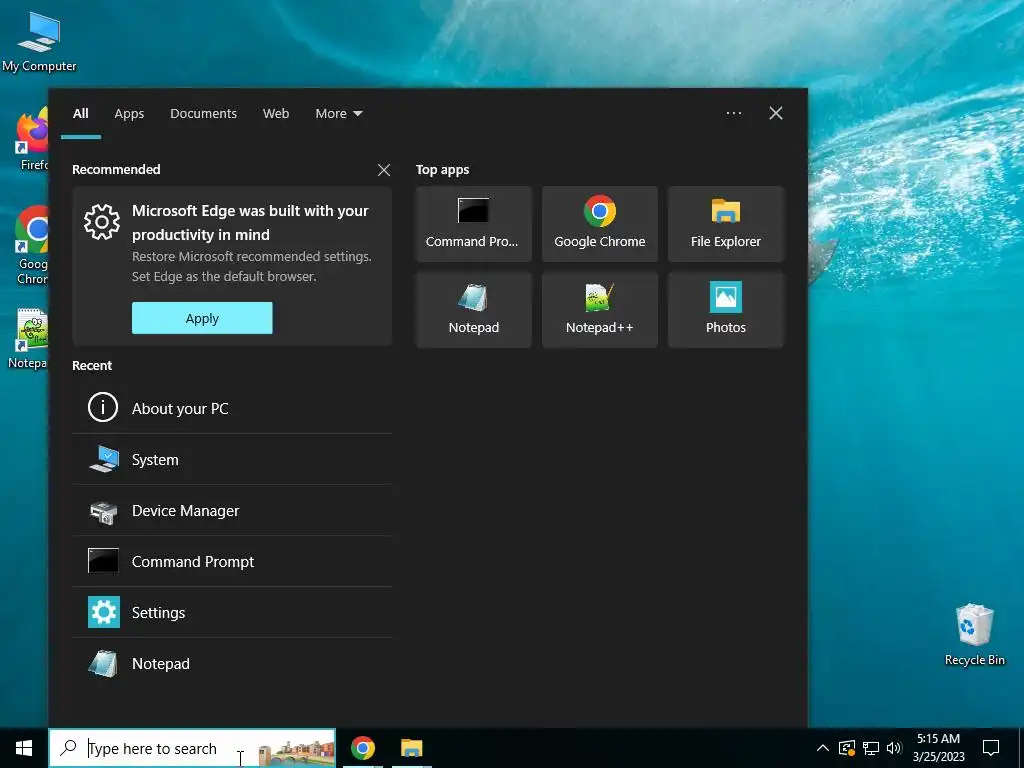Launch Notepad++ from Top apps
The height and width of the screenshot is (768, 1024).
(x=600, y=310)
